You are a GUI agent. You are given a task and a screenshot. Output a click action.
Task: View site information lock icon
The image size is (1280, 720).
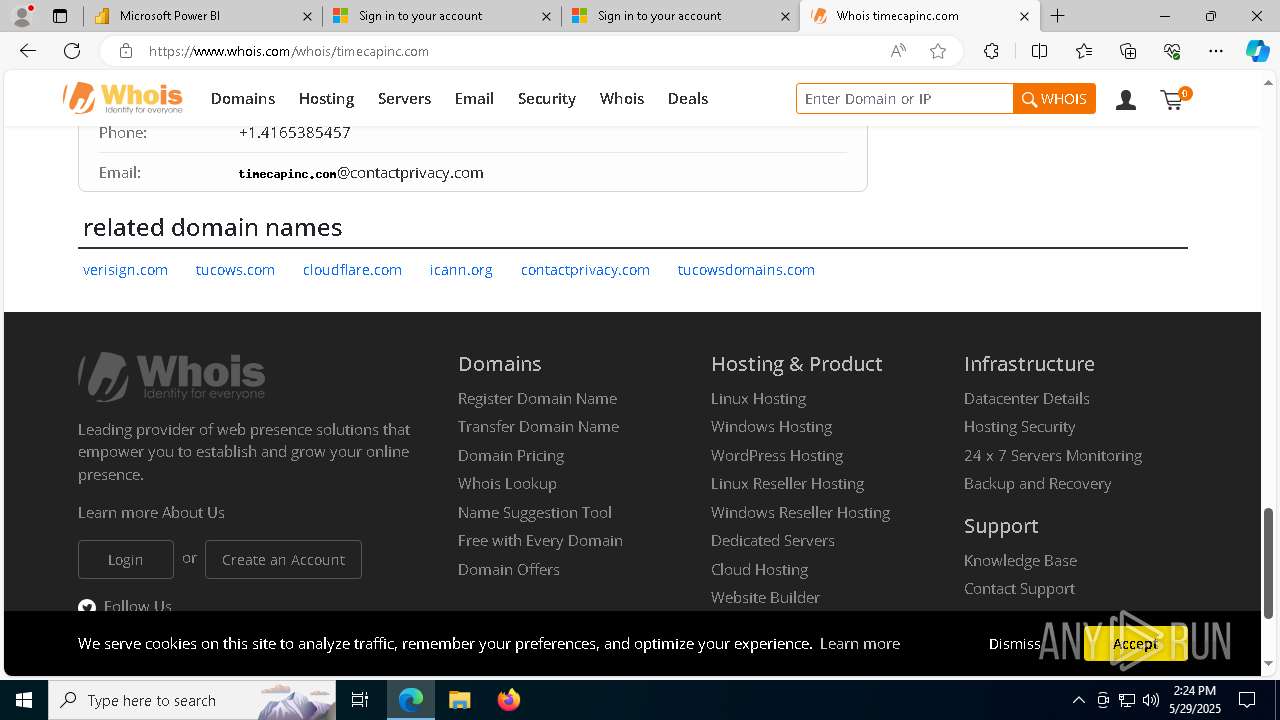tap(125, 51)
